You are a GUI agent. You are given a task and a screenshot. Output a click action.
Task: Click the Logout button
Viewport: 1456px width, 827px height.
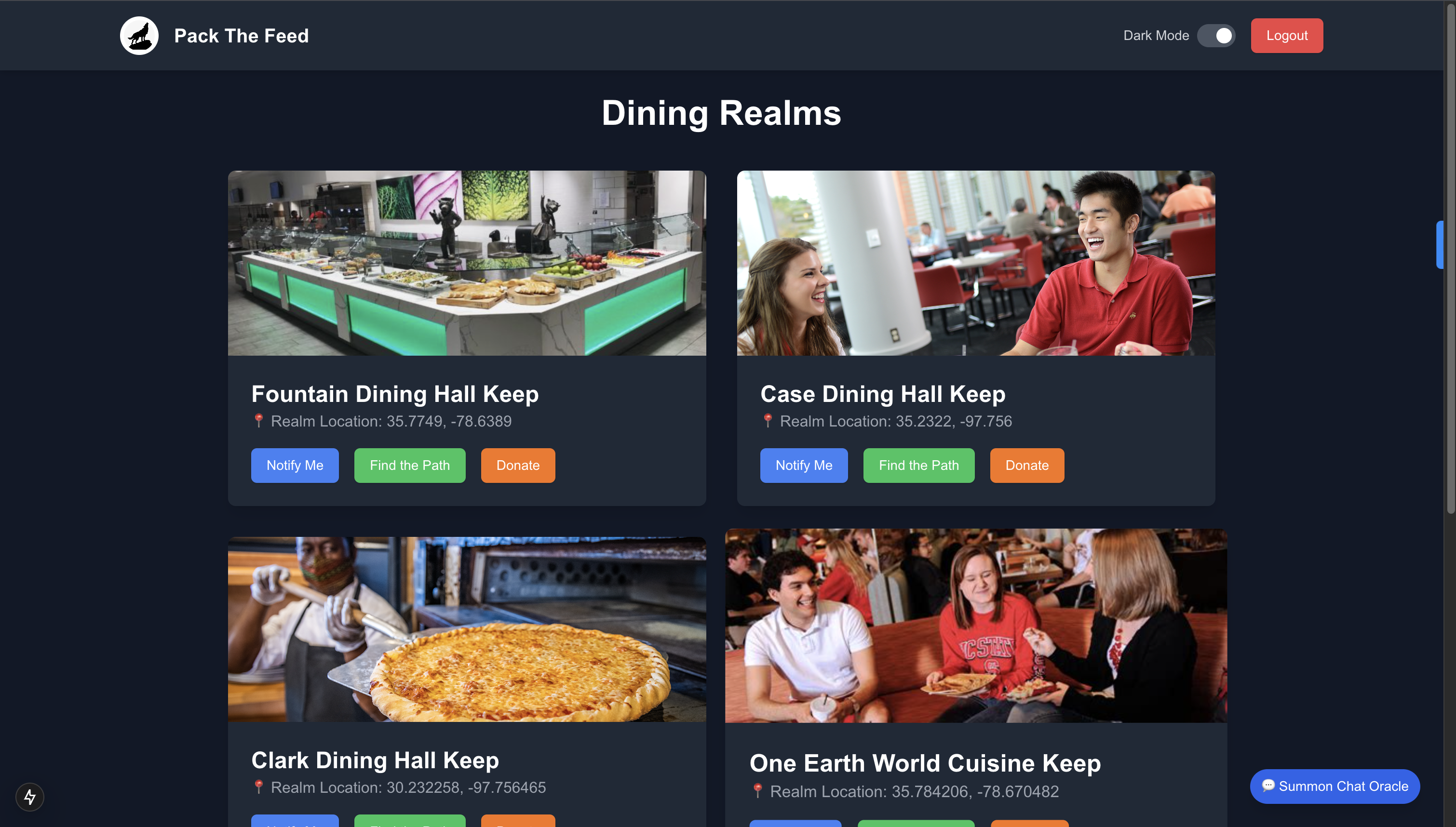coord(1287,36)
